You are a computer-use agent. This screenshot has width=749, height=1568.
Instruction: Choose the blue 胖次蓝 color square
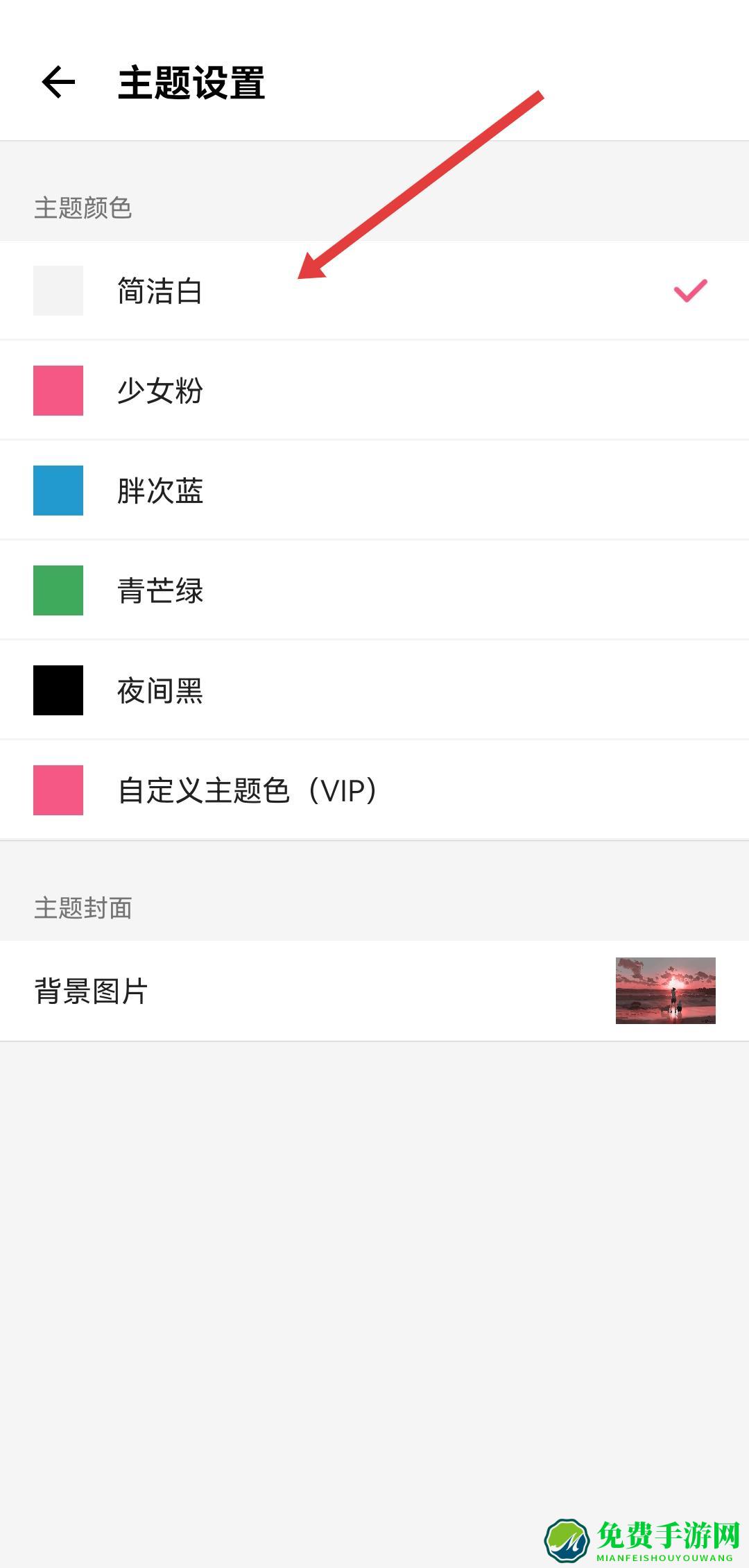click(58, 491)
